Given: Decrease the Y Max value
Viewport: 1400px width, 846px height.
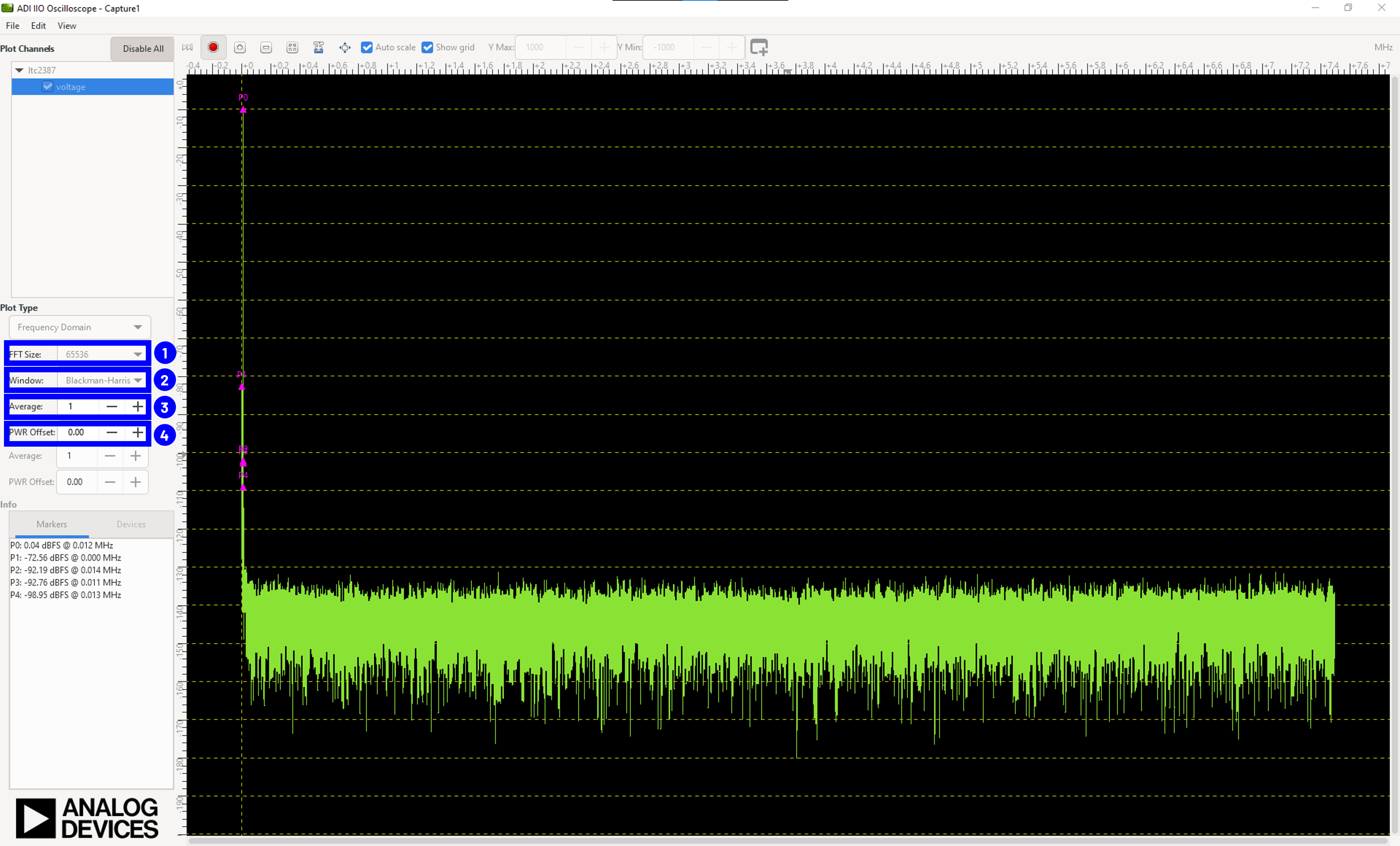Looking at the screenshot, I should pyautogui.click(x=579, y=47).
